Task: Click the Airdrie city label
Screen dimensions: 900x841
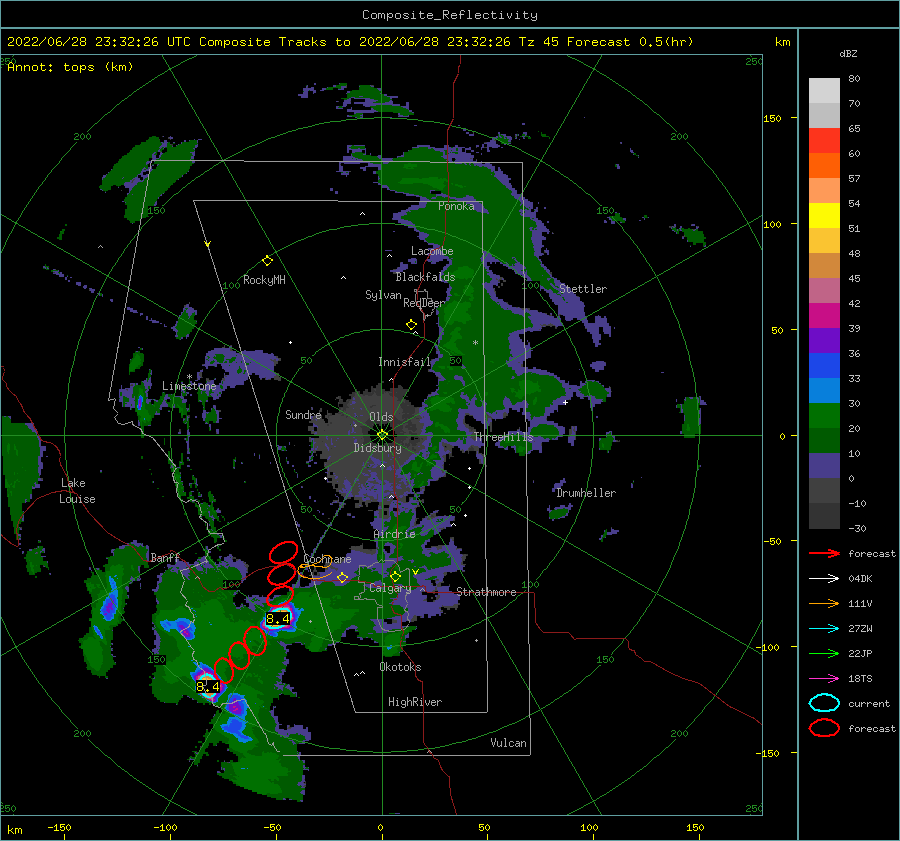Action: click(x=394, y=534)
